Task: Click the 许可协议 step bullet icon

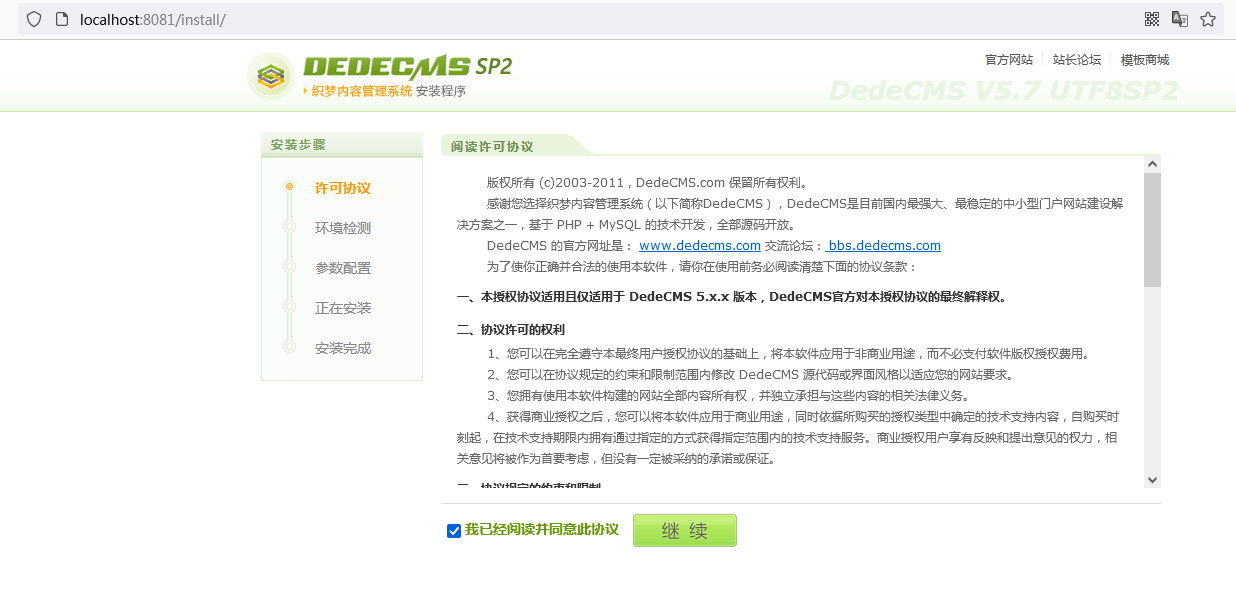Action: click(290, 187)
